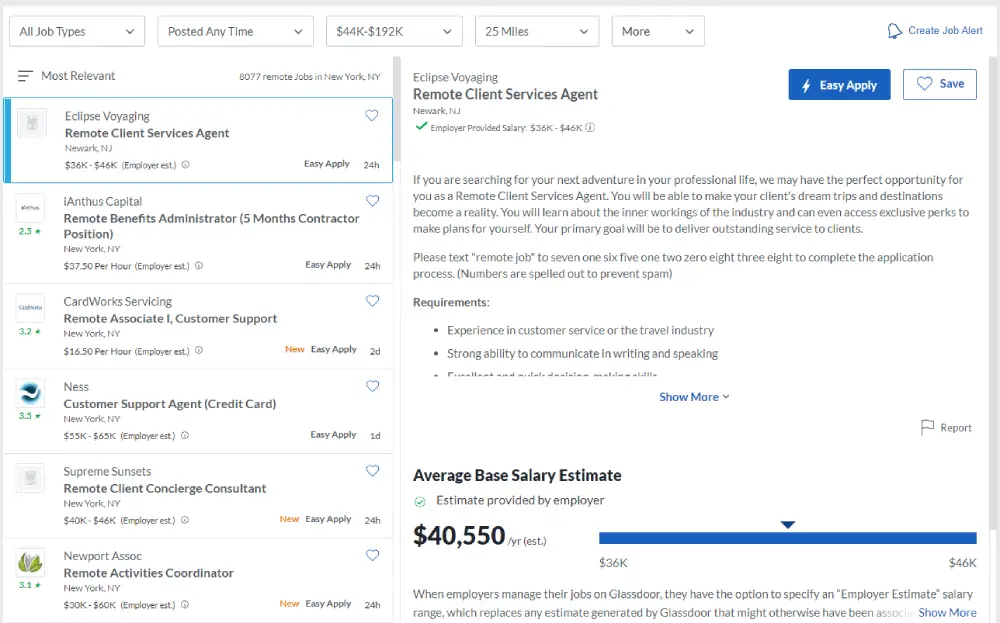Open Remote Client Concierge Consultant listing
The height and width of the screenshot is (623, 1000).
point(165,488)
